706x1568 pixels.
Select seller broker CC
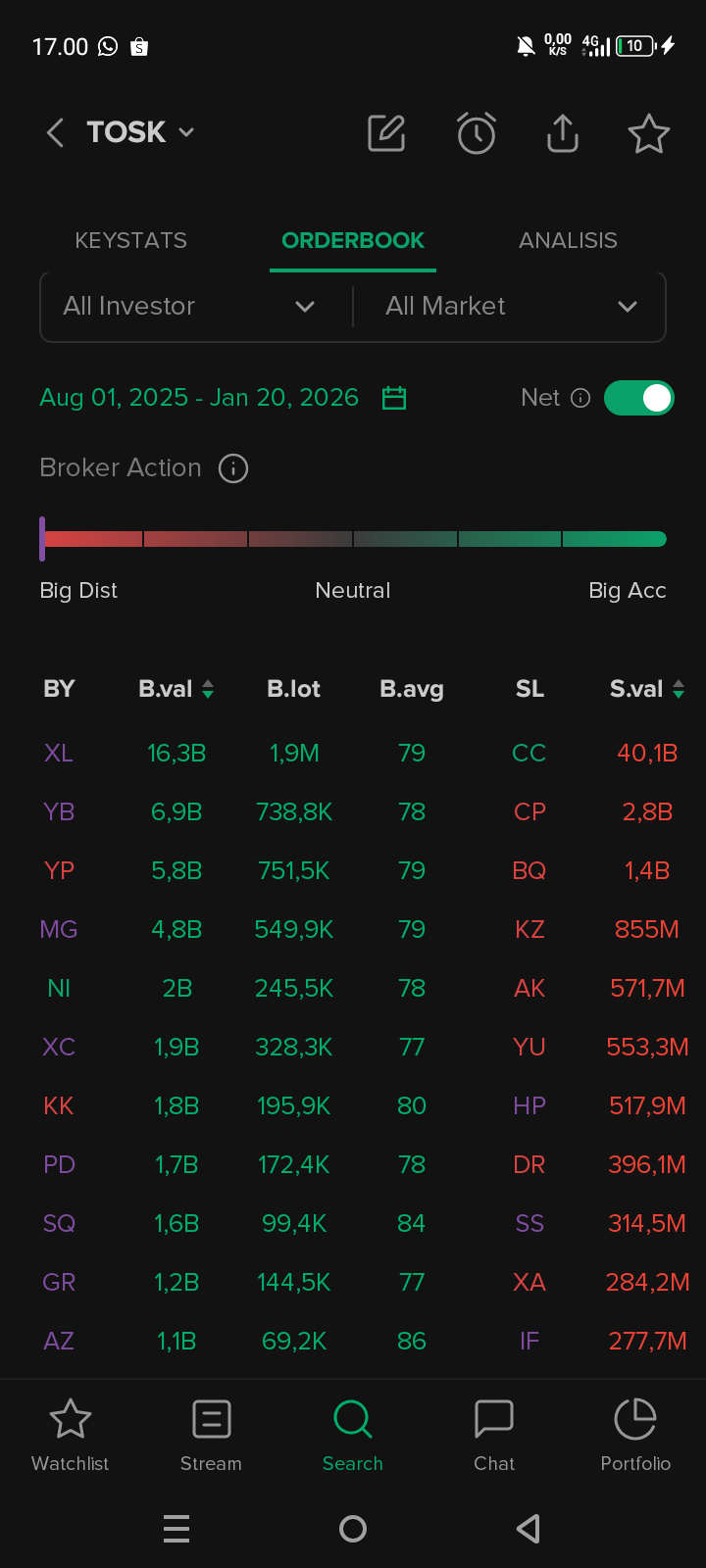point(529,754)
